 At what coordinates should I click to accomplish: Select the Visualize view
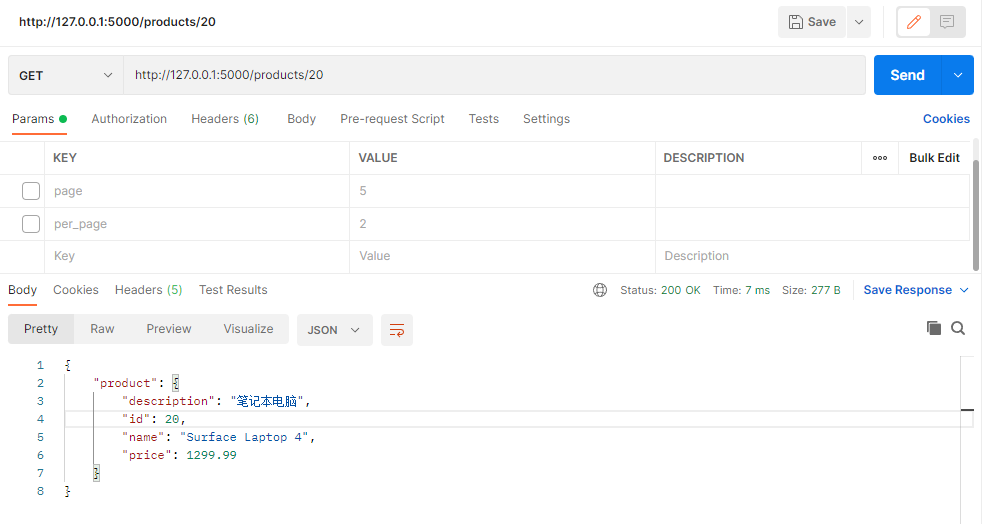pyautogui.click(x=249, y=329)
